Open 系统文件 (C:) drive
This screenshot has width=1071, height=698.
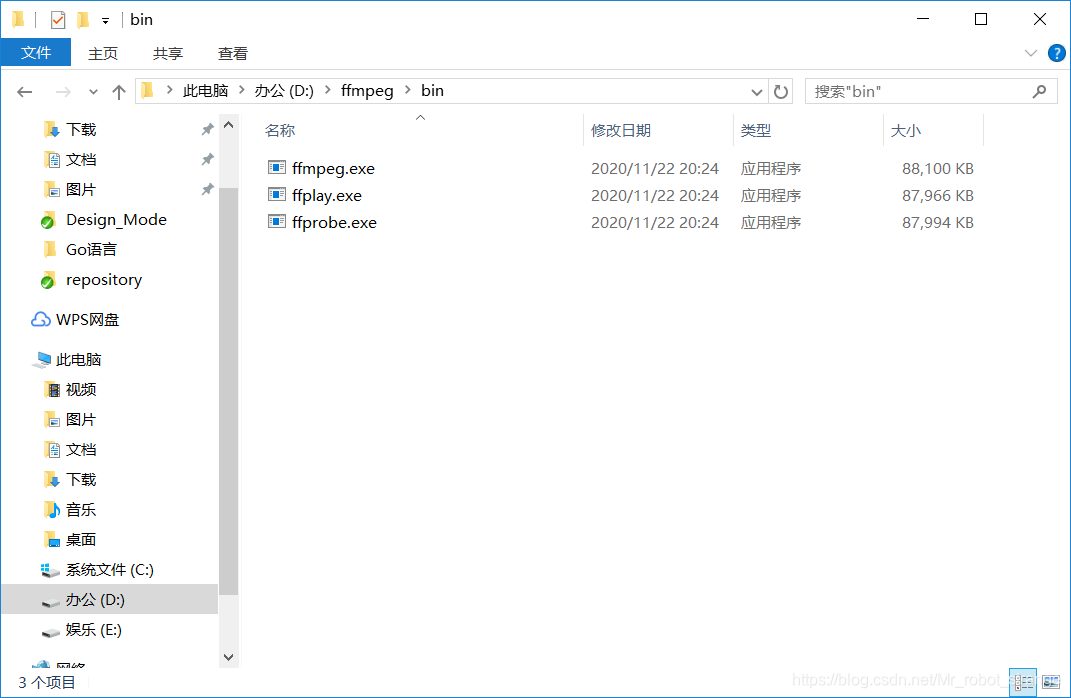(x=109, y=570)
